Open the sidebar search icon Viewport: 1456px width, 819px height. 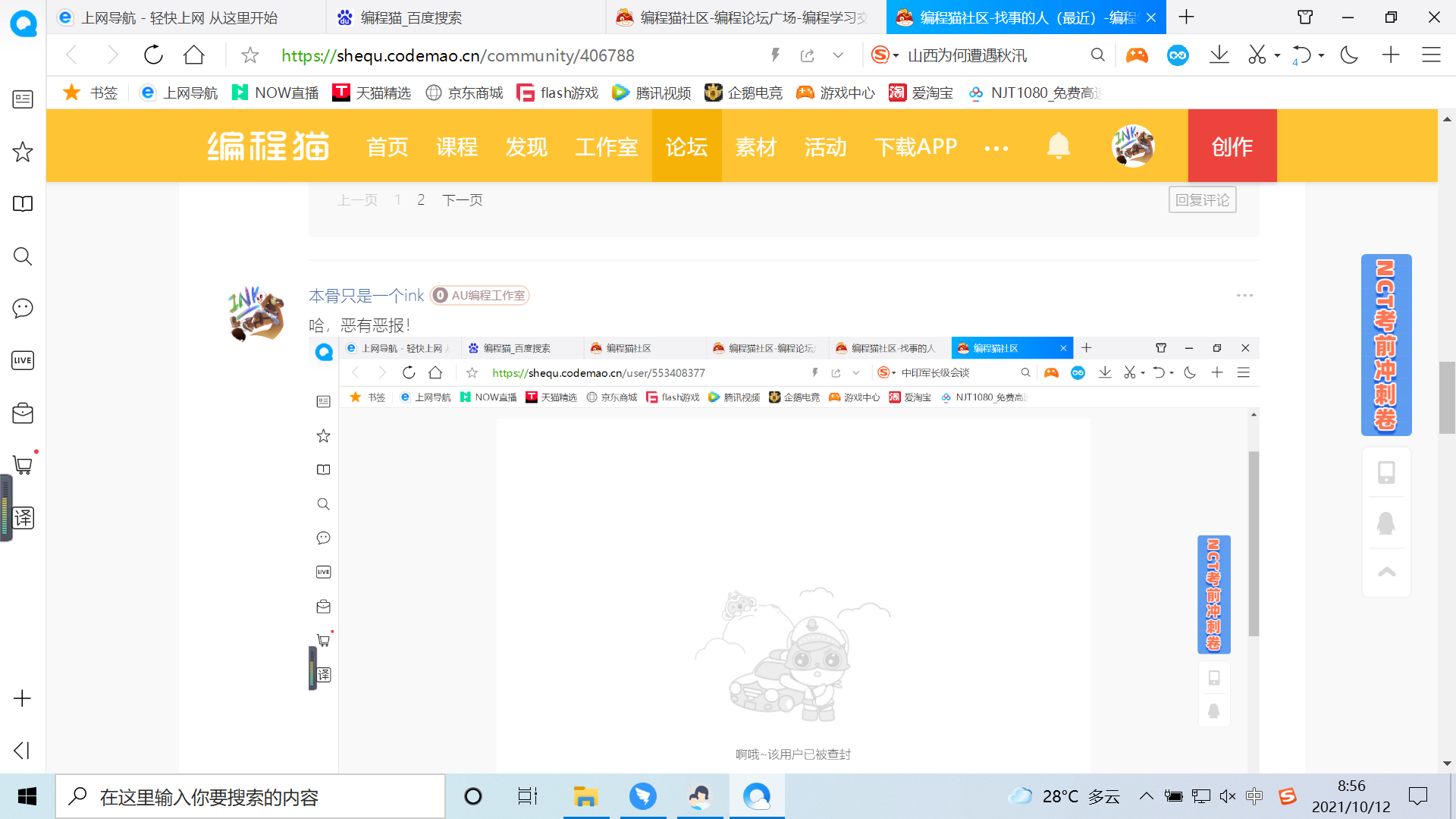[x=23, y=256]
